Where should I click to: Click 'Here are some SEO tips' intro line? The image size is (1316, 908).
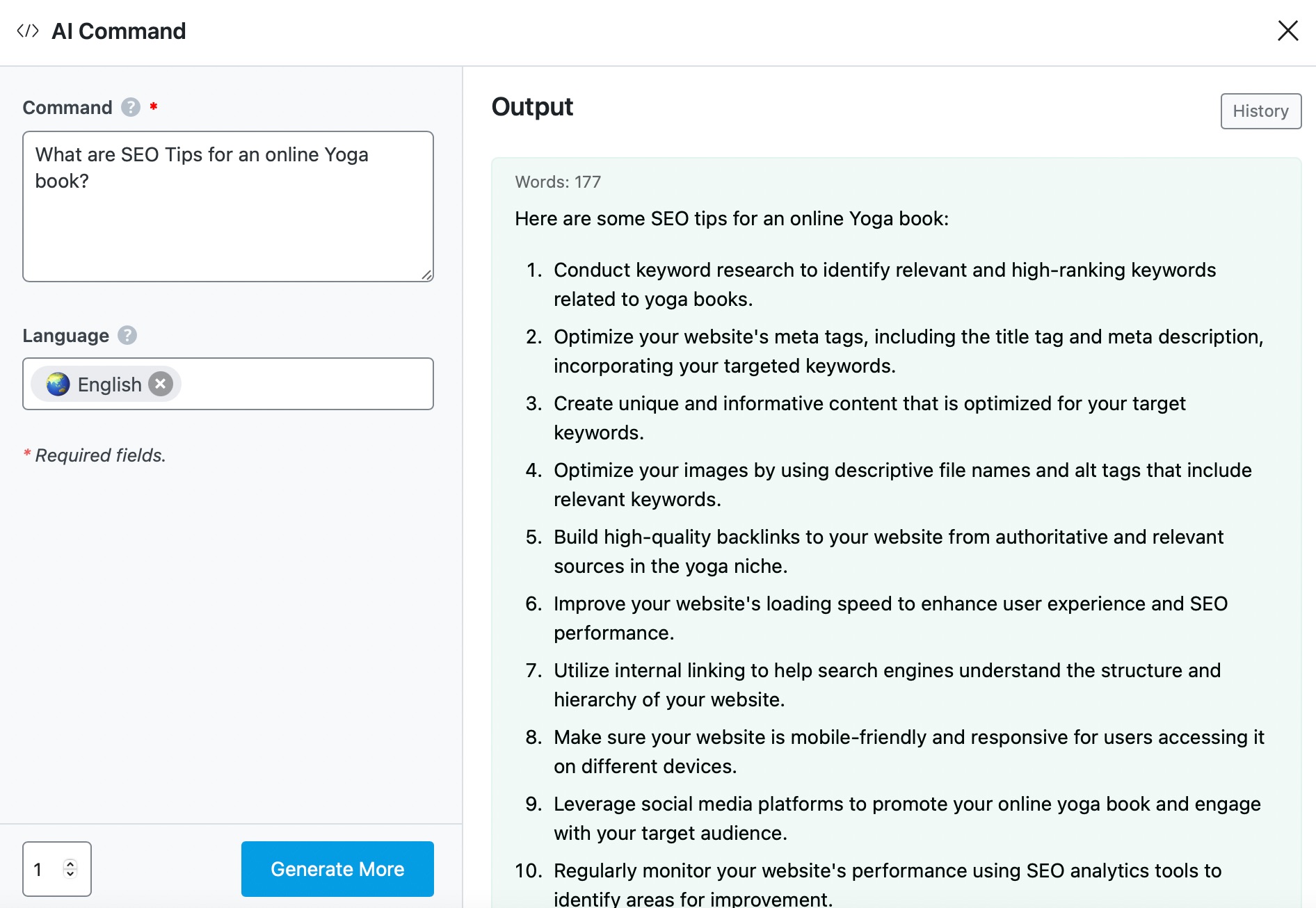click(x=732, y=218)
